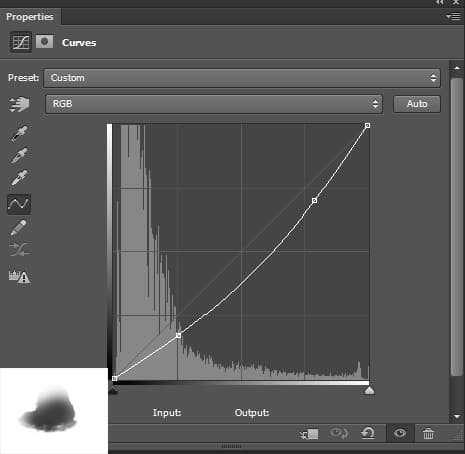The image size is (465, 454).
Task: Select the layer mask icon
Action: tap(44, 42)
